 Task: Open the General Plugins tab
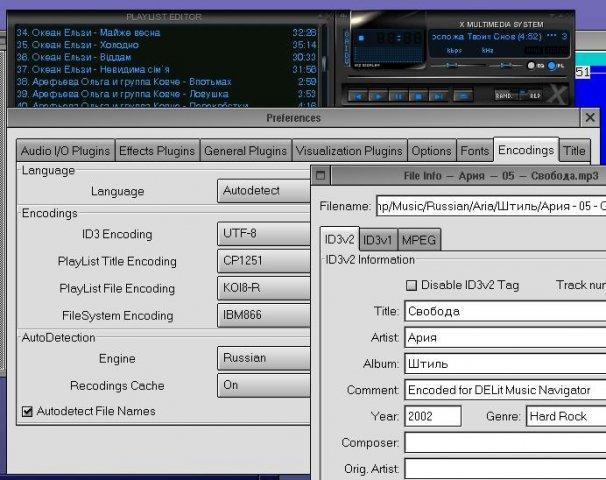245,151
